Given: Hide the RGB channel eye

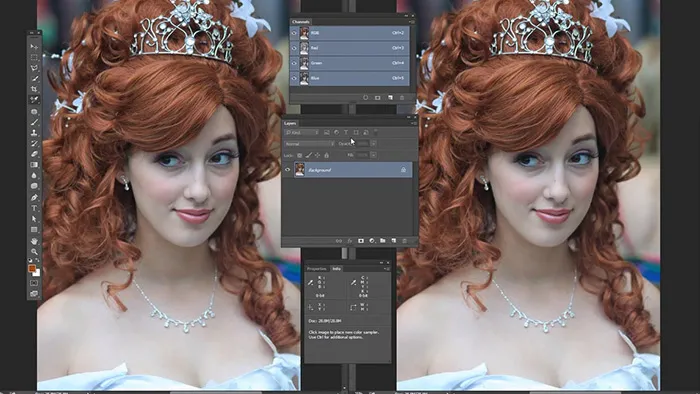Looking at the screenshot, I should 294,33.
